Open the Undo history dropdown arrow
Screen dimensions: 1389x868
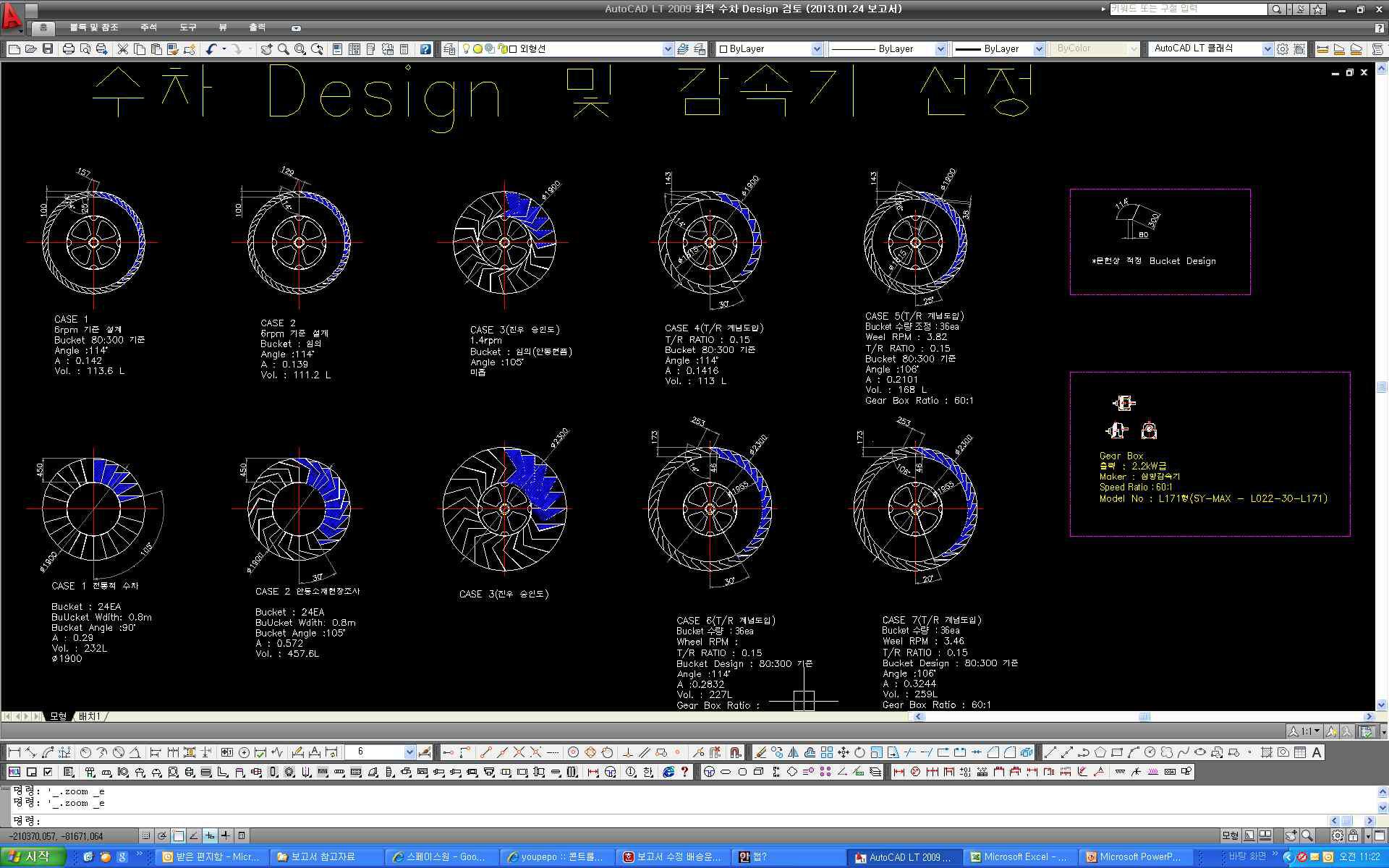(x=224, y=49)
